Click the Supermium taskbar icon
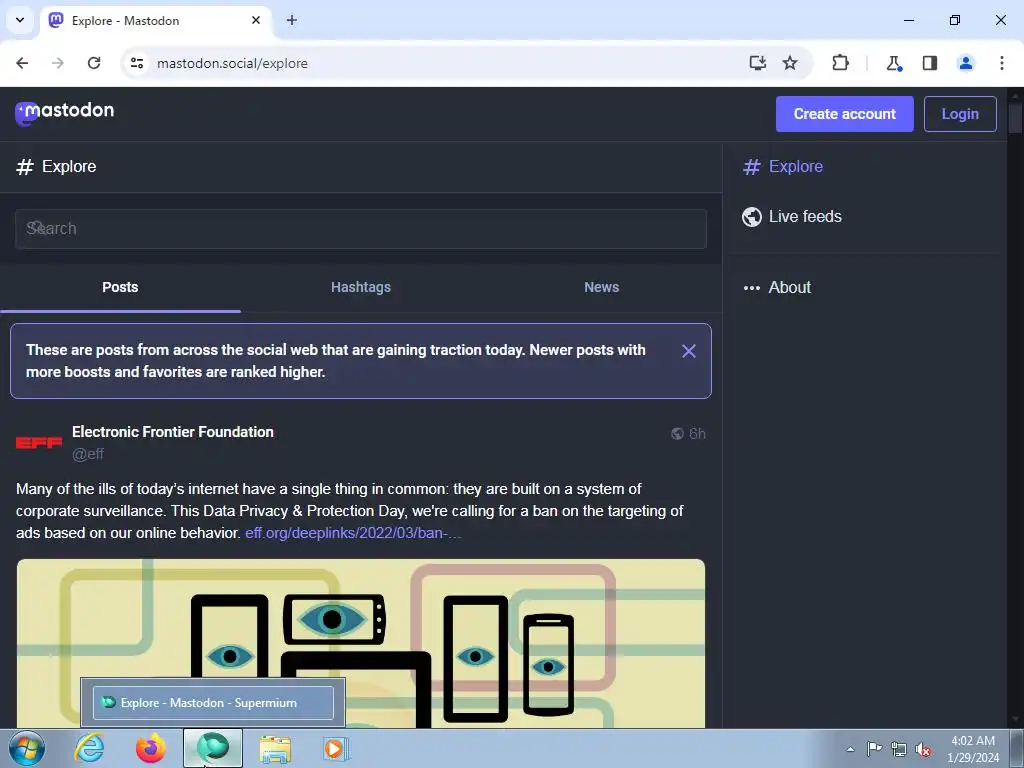This screenshot has height=768, width=1024. click(213, 748)
